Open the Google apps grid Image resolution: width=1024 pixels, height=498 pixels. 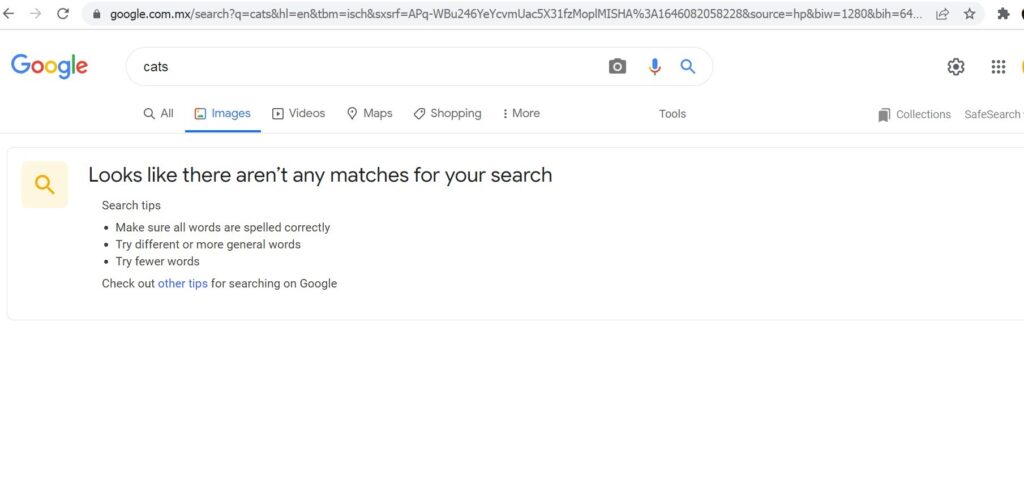coord(998,67)
